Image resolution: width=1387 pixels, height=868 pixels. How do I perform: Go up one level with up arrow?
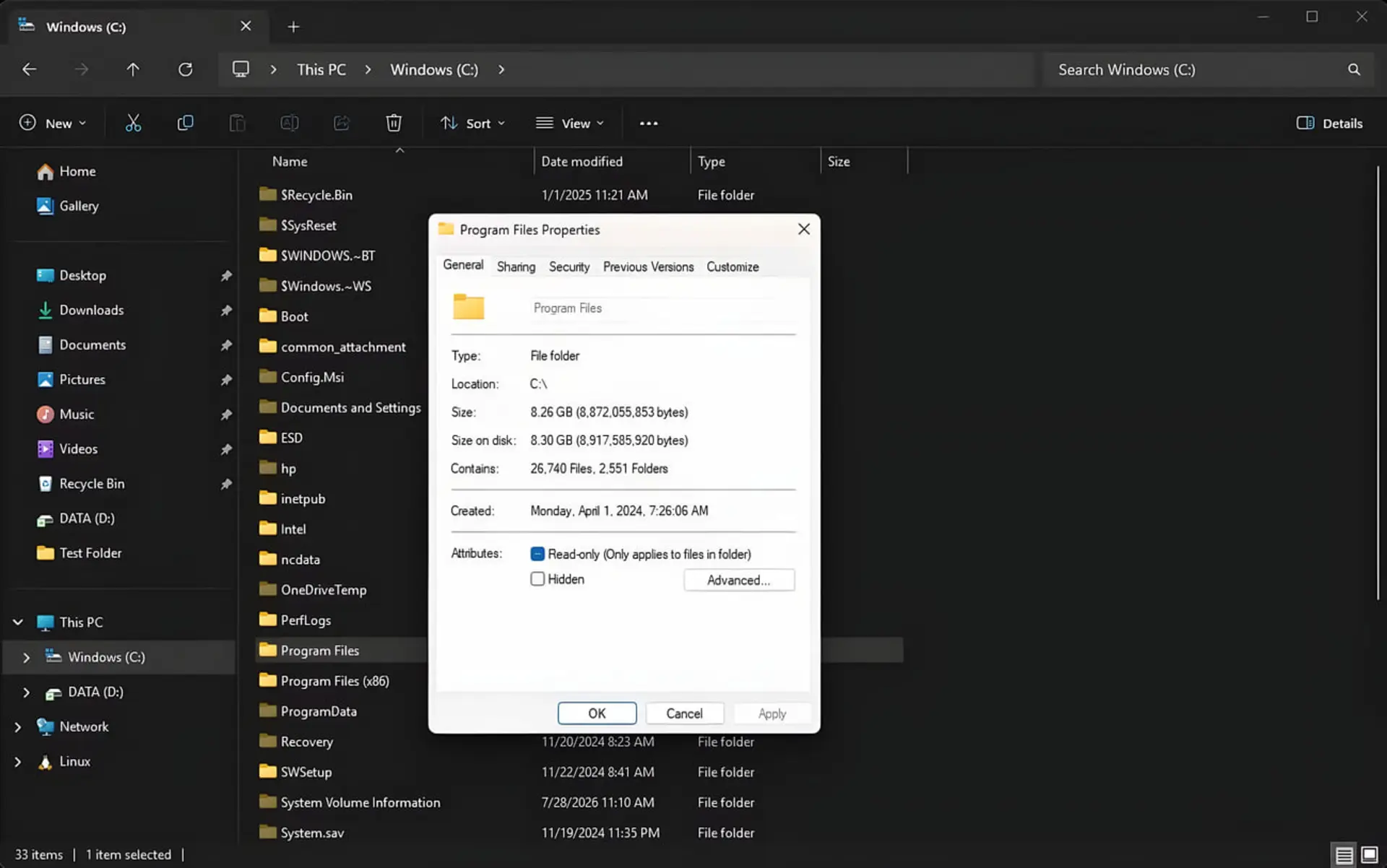133,69
